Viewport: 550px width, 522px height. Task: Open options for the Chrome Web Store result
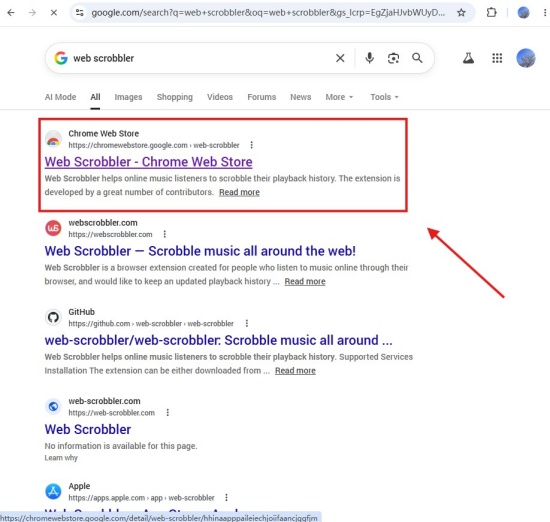click(251, 145)
